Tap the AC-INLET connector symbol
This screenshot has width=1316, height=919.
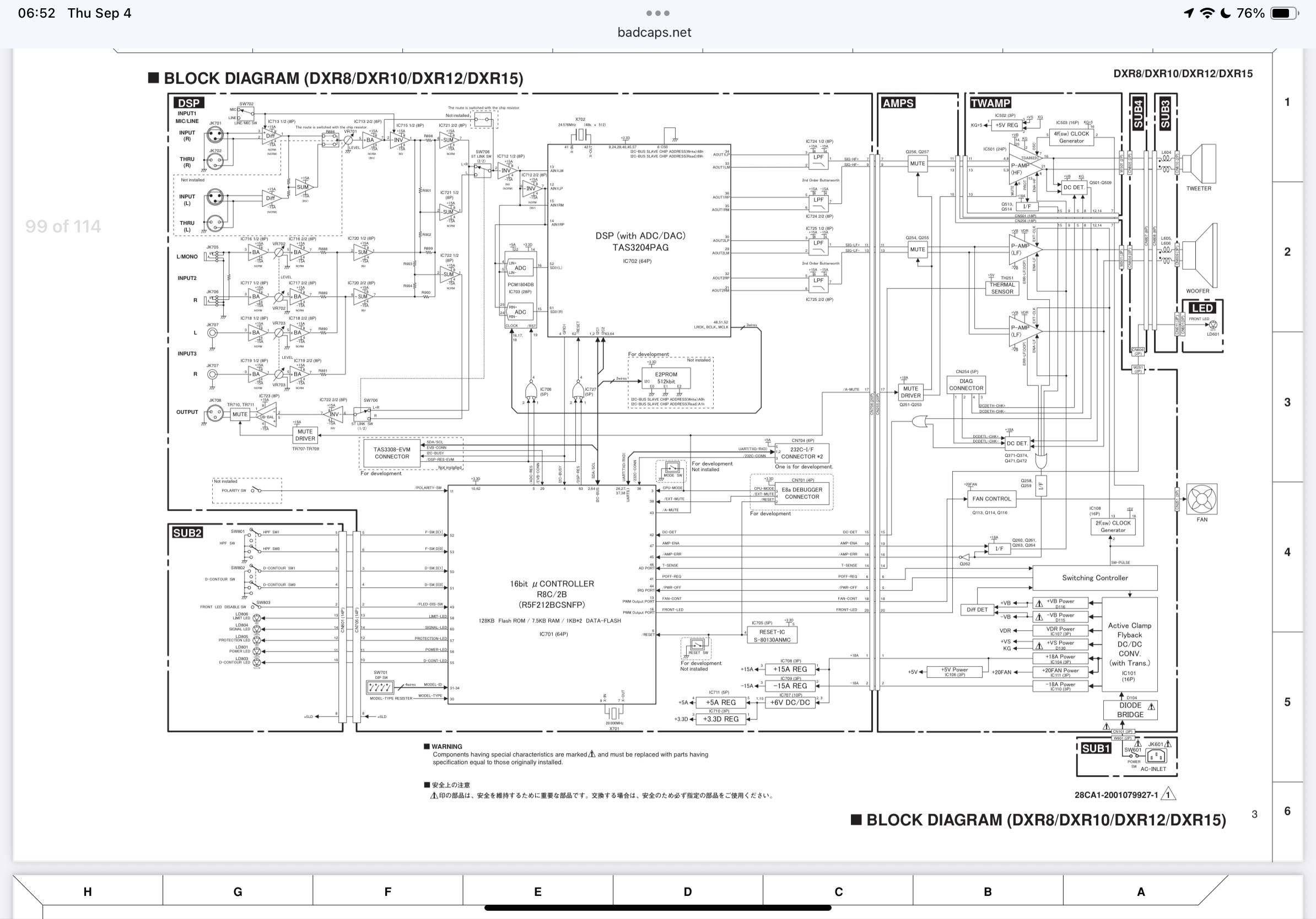click(1156, 757)
